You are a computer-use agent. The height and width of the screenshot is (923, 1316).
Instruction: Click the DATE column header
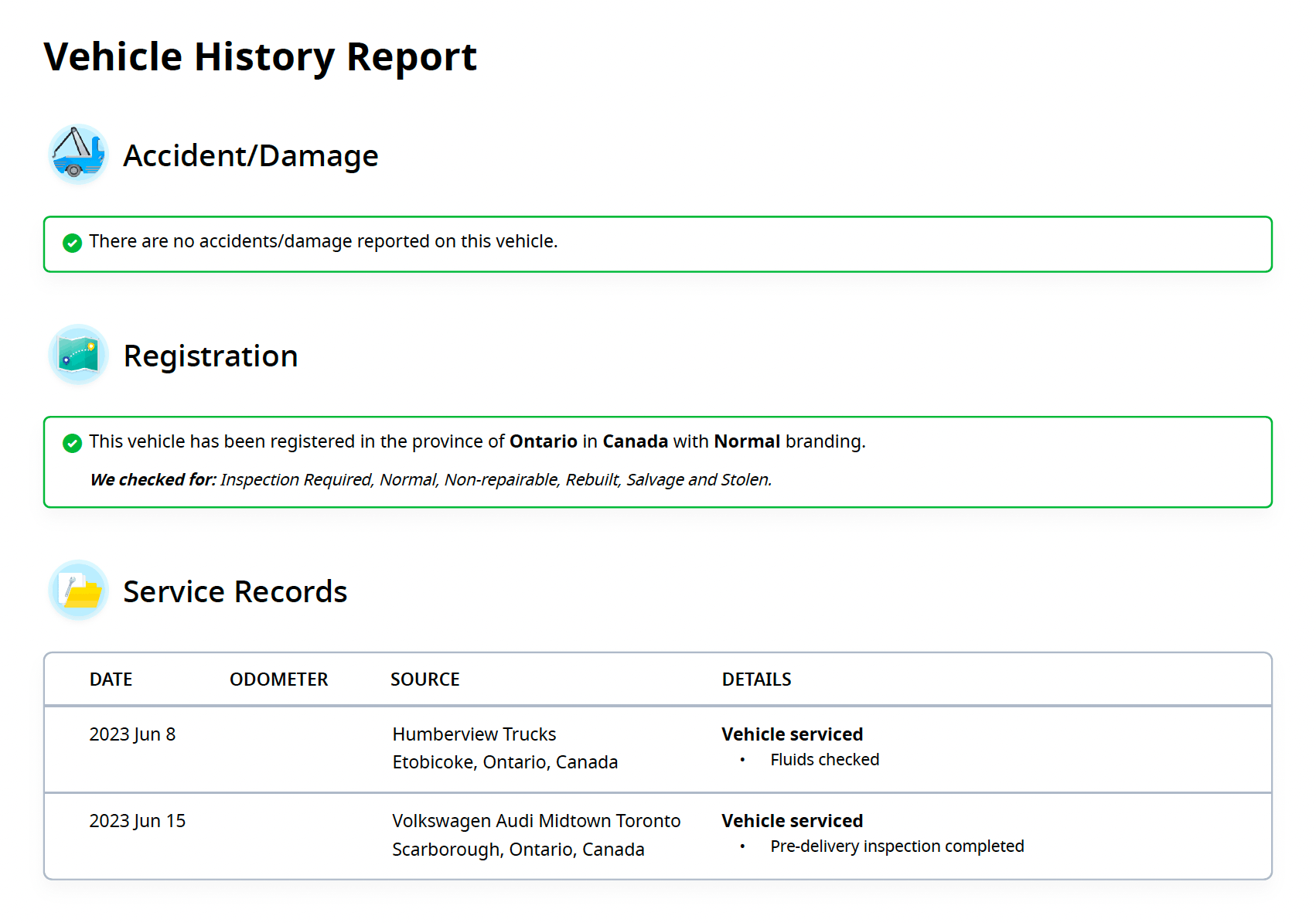(111, 679)
